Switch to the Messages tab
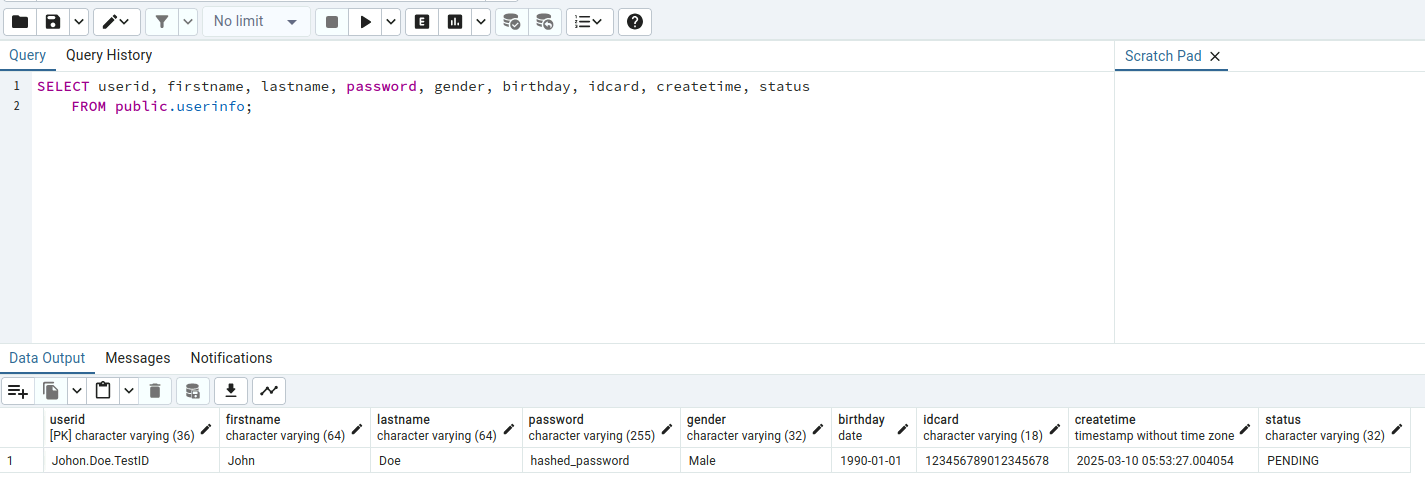The width and height of the screenshot is (1425, 481). (x=138, y=358)
